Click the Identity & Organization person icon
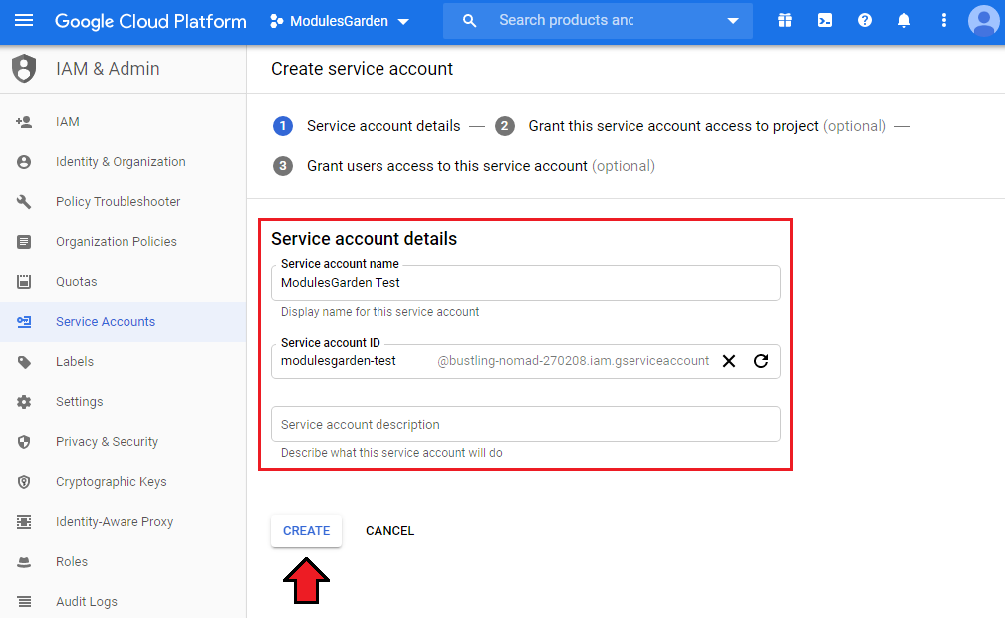 pos(24,162)
